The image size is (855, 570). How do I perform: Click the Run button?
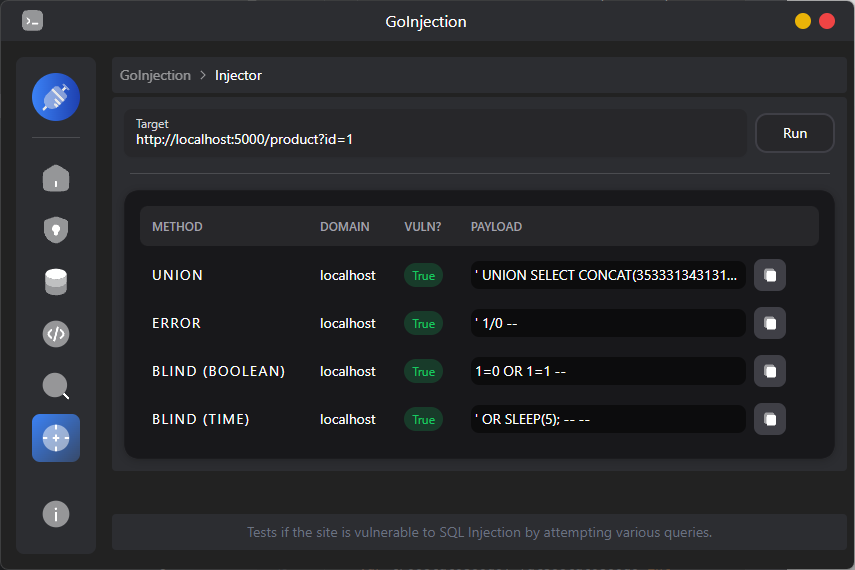point(794,133)
